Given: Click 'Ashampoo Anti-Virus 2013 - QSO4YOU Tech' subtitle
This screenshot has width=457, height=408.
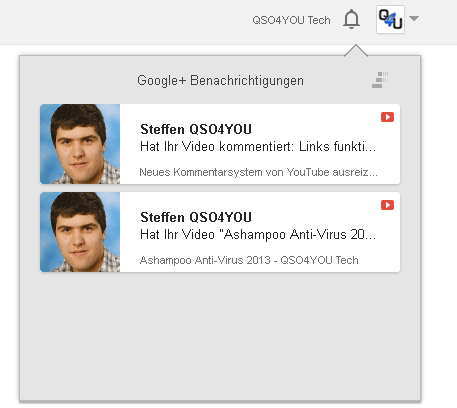Looking at the screenshot, I should [249, 260].
